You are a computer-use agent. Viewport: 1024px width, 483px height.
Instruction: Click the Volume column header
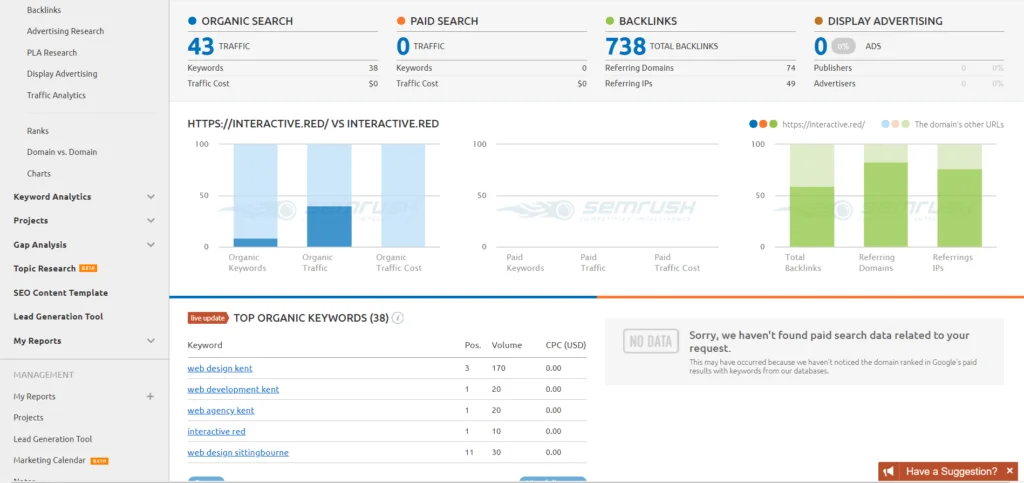tap(507, 345)
